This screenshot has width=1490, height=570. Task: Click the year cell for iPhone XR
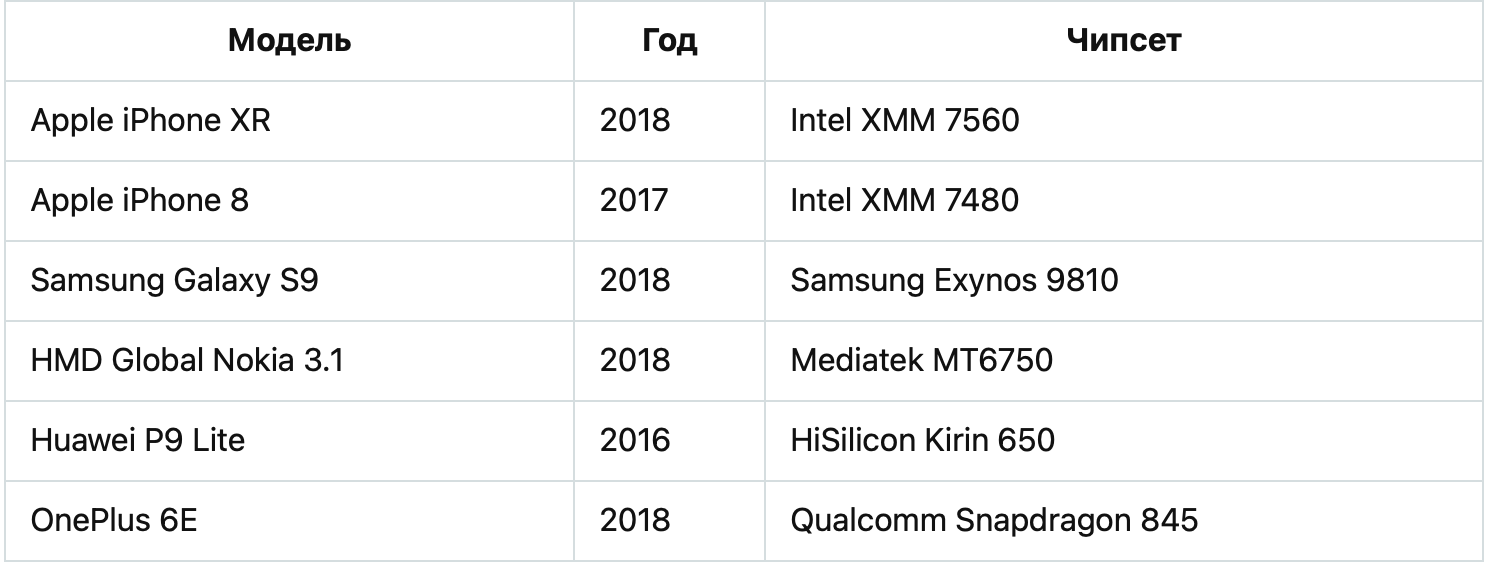(x=669, y=121)
